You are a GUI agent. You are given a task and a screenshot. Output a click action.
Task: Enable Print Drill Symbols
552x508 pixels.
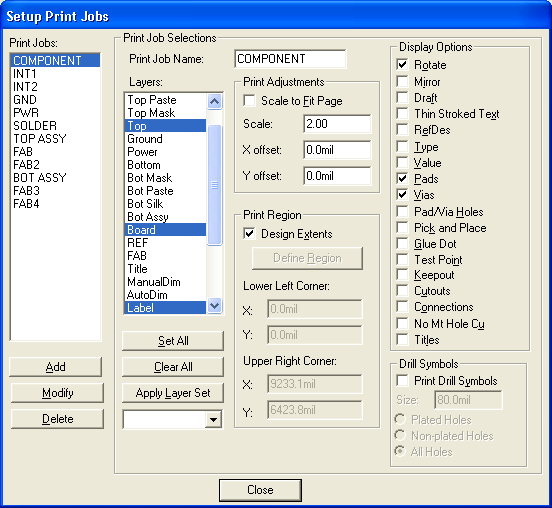402,381
